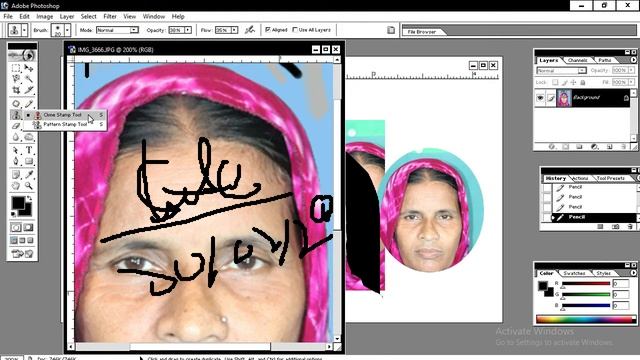Image resolution: width=640 pixels, height=360 pixels.
Task: Select the Lasso tool
Action: (x=16, y=78)
